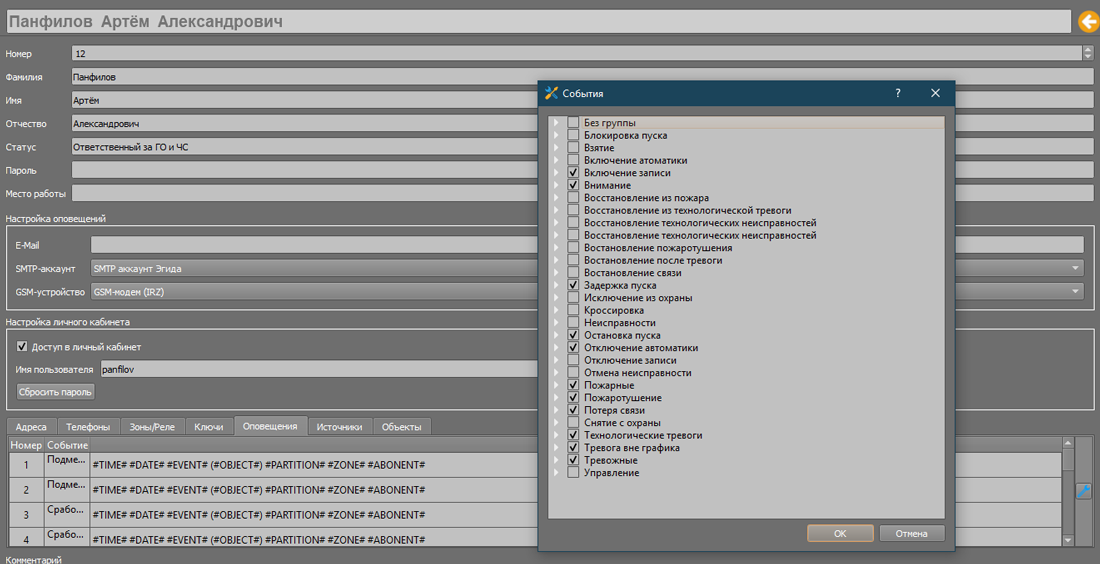Uncheck the Пожарные event checkbox
This screenshot has width=1100, height=564.
tap(573, 385)
